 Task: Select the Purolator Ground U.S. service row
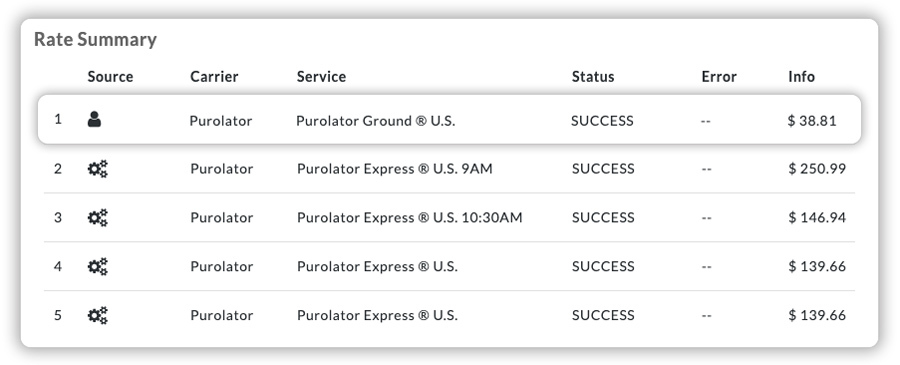point(449,119)
